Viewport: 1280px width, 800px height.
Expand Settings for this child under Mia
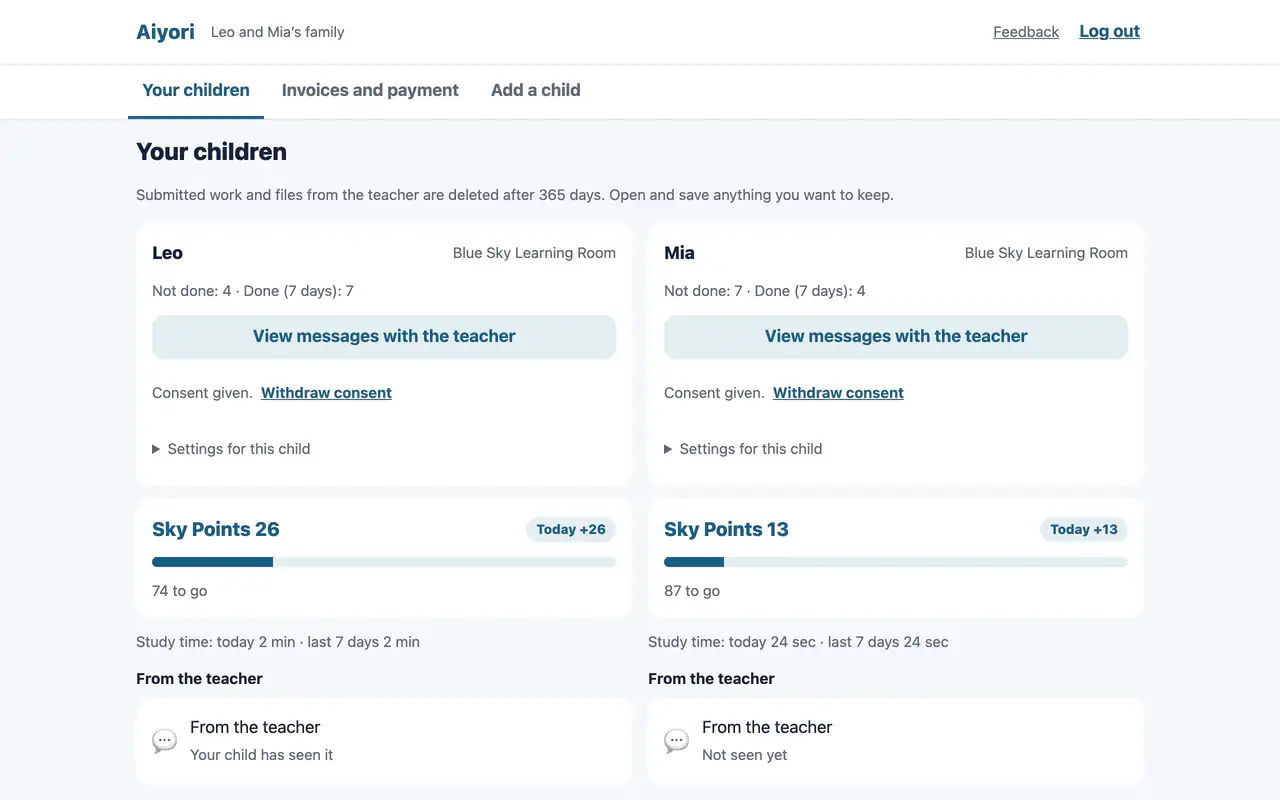[743, 449]
